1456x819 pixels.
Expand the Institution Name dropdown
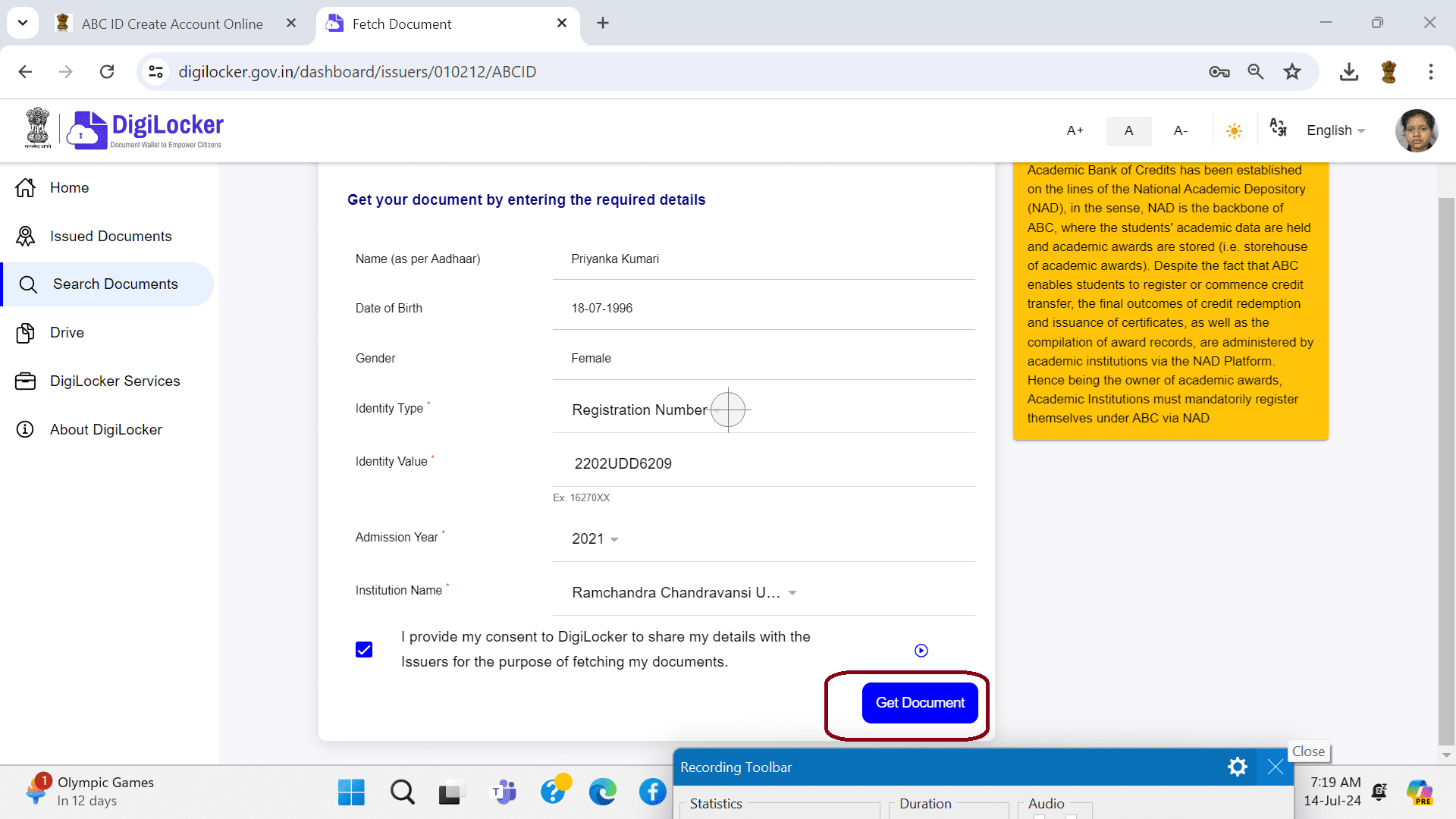tap(764, 592)
